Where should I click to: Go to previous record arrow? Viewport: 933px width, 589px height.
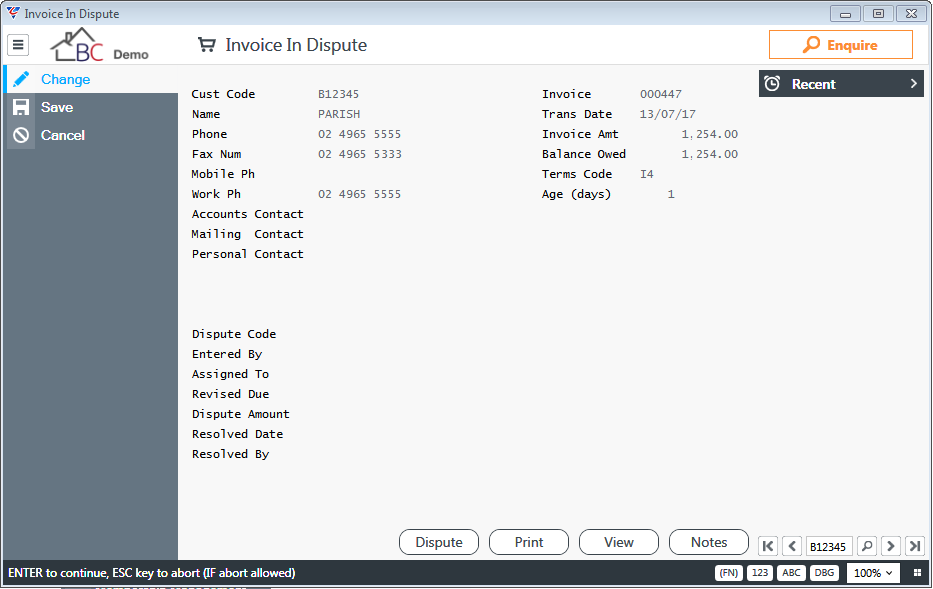tap(792, 546)
